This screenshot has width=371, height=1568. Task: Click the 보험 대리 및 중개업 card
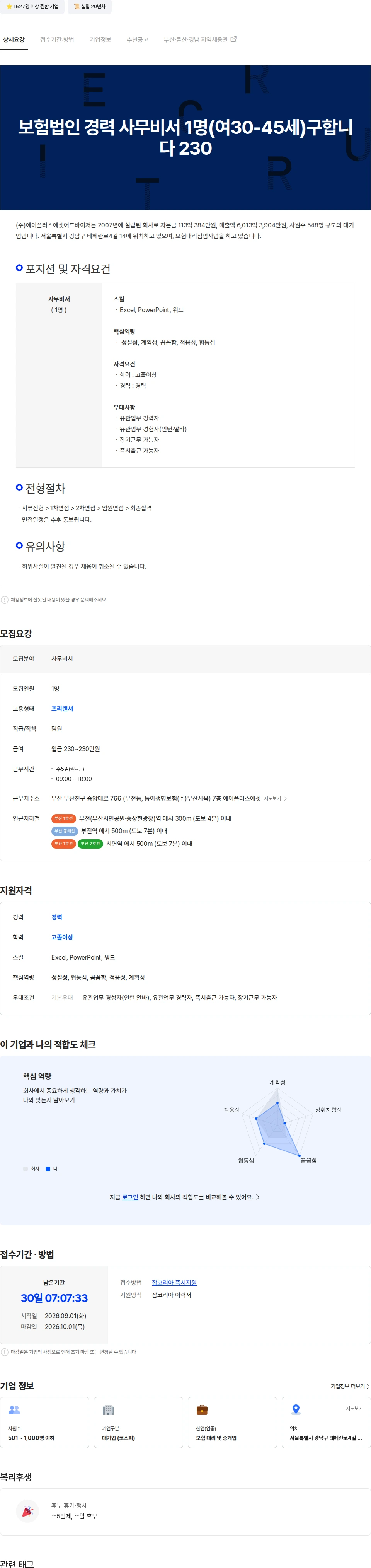point(232,1423)
